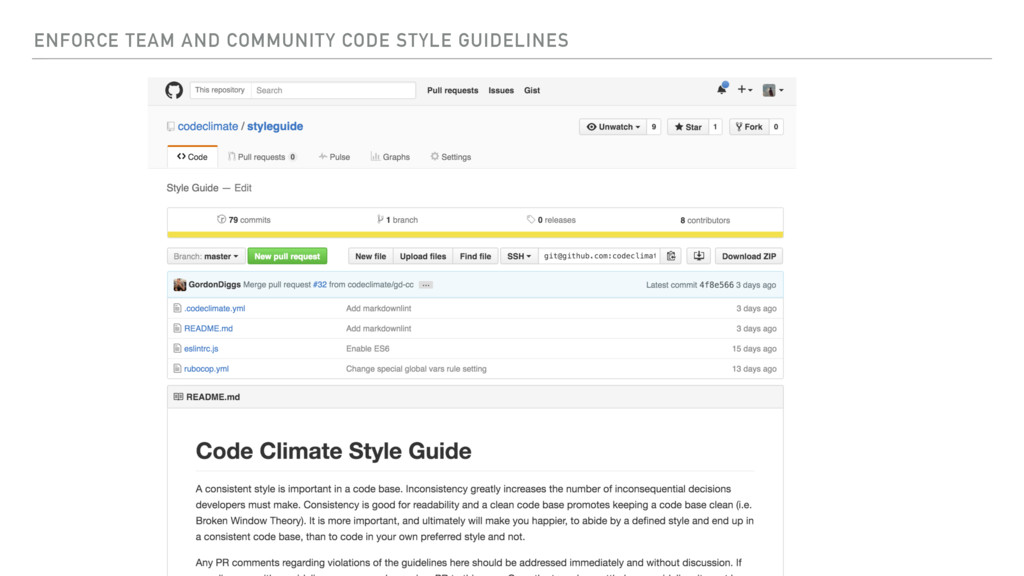1024x576 pixels.
Task: Expand commit message ellipsis button
Action: (x=426, y=285)
